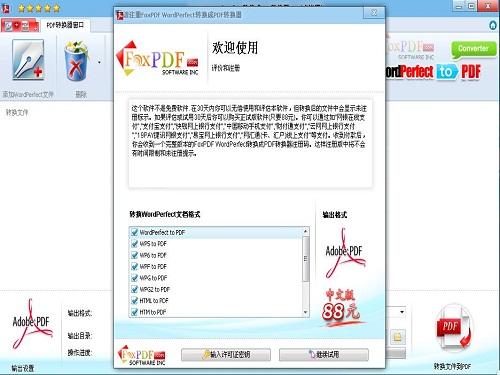Click the FoxPDF logo in dialog header
Image resolution: width=500 pixels, height=375 pixels.
(x=158, y=59)
